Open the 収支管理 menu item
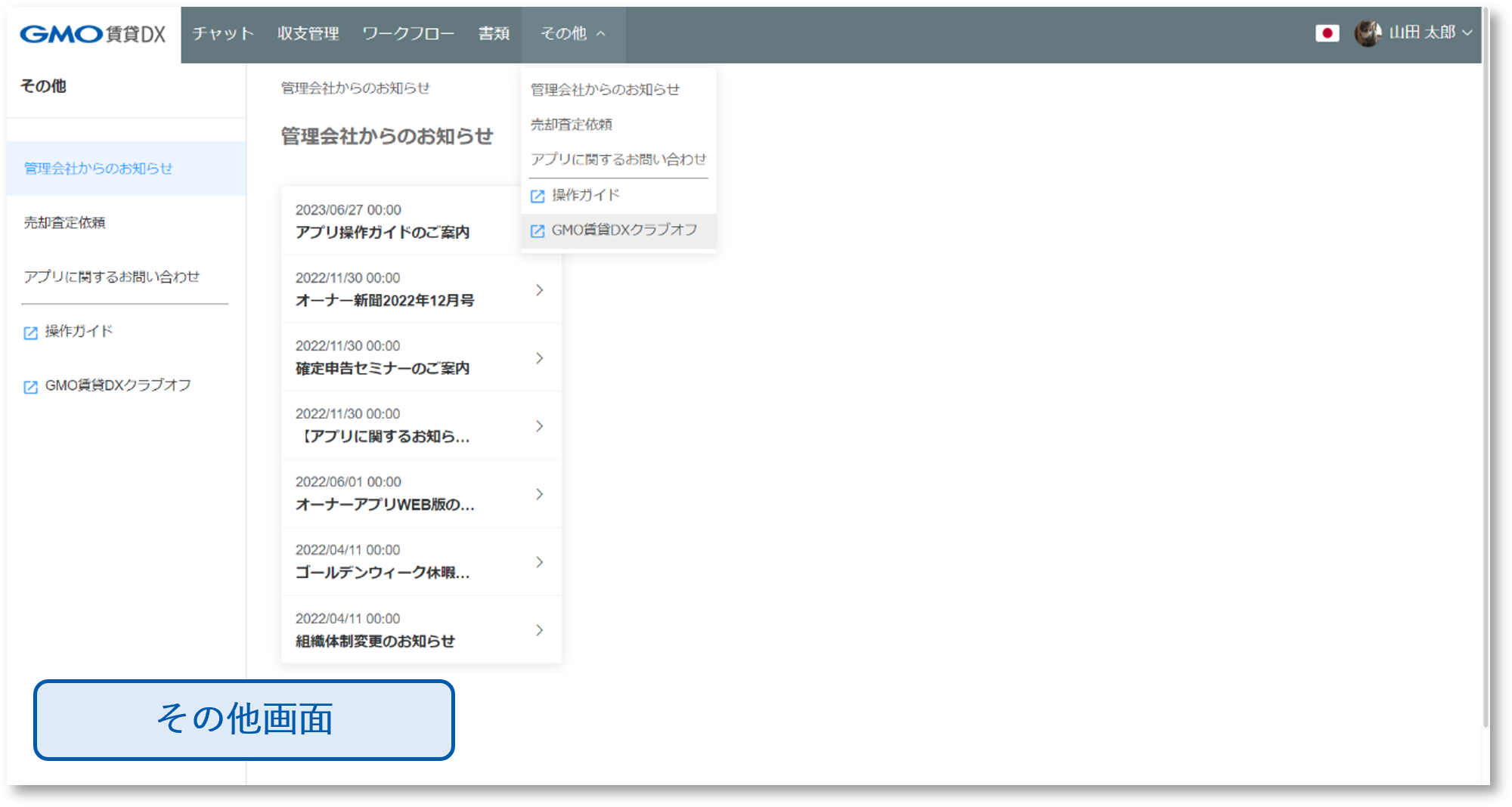The height and width of the screenshot is (807, 1512). (308, 33)
